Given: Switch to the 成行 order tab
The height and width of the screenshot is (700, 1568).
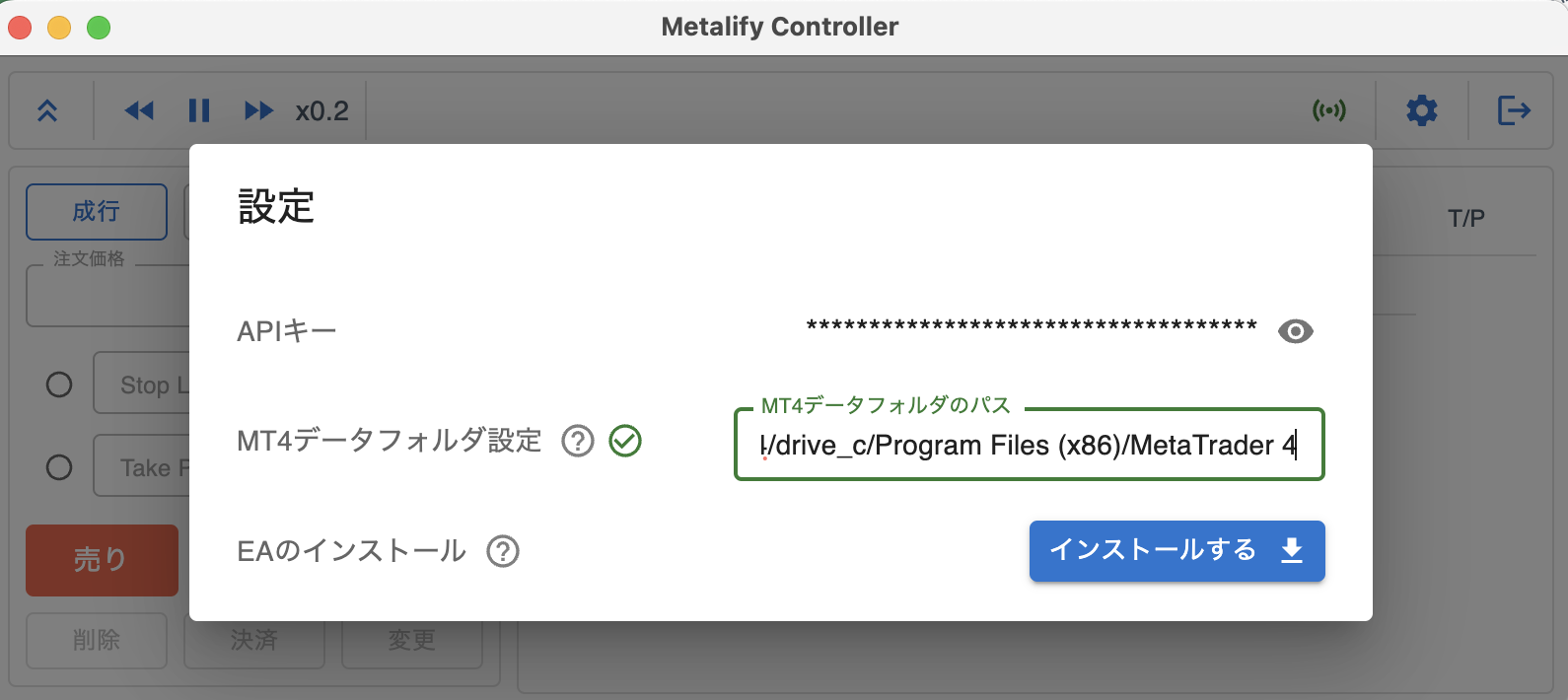Looking at the screenshot, I should click(95, 211).
